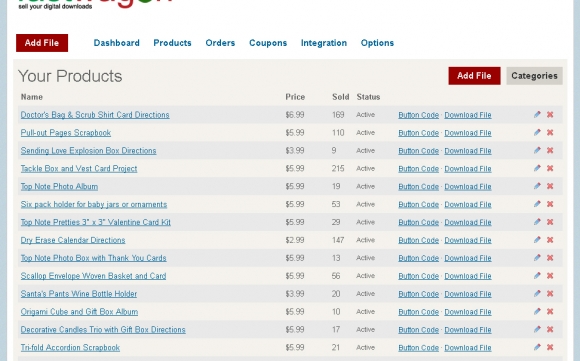Viewport: 580px width, 361px height.
Task: Click pencil edit icon for Tackle Box row
Action: [537, 168]
